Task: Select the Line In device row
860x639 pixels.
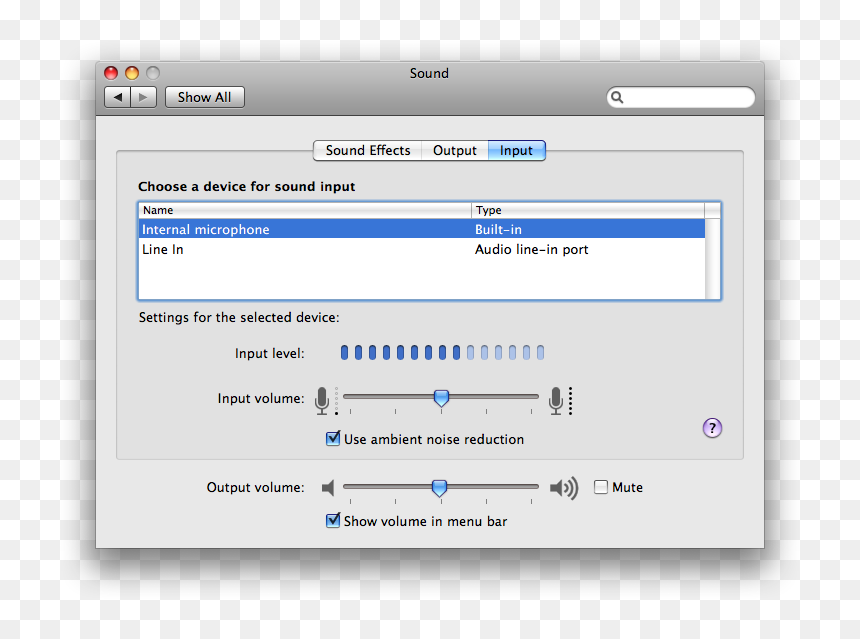Action: [x=421, y=250]
